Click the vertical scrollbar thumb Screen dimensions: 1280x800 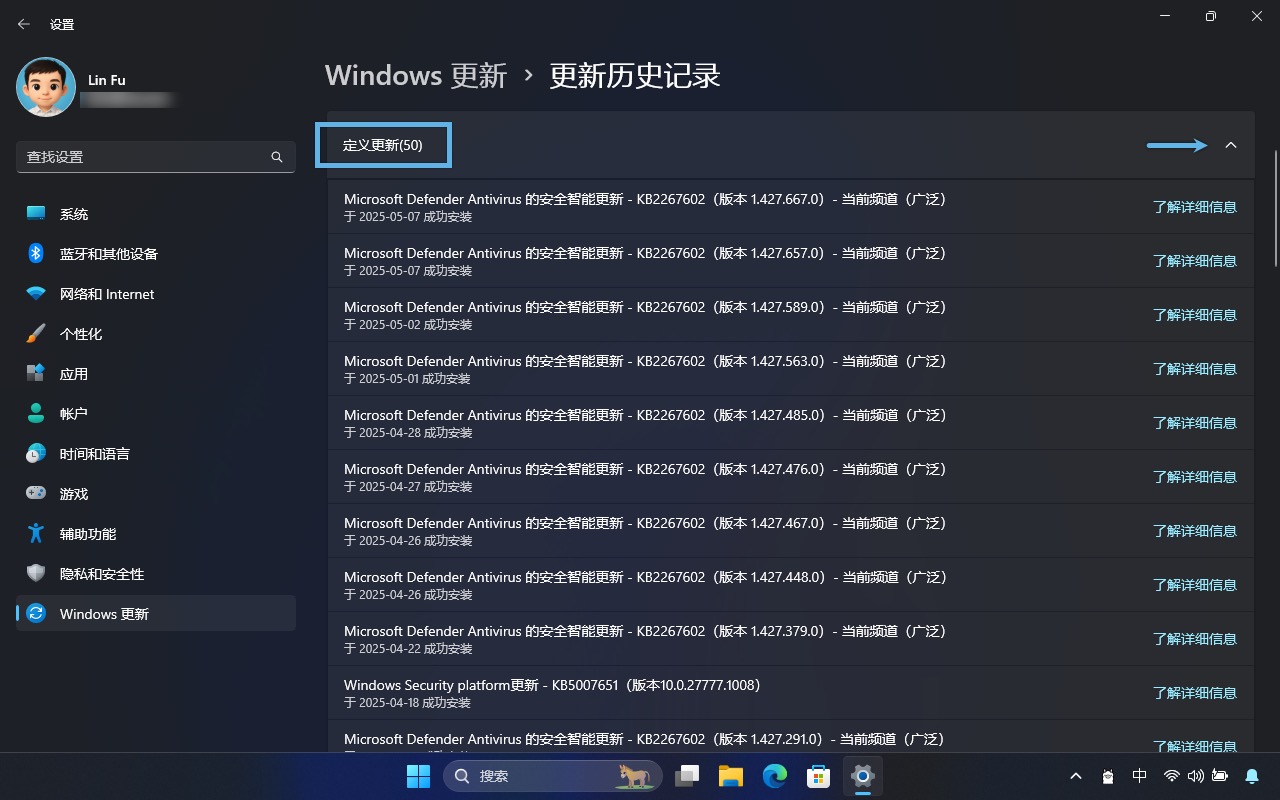point(1275,208)
